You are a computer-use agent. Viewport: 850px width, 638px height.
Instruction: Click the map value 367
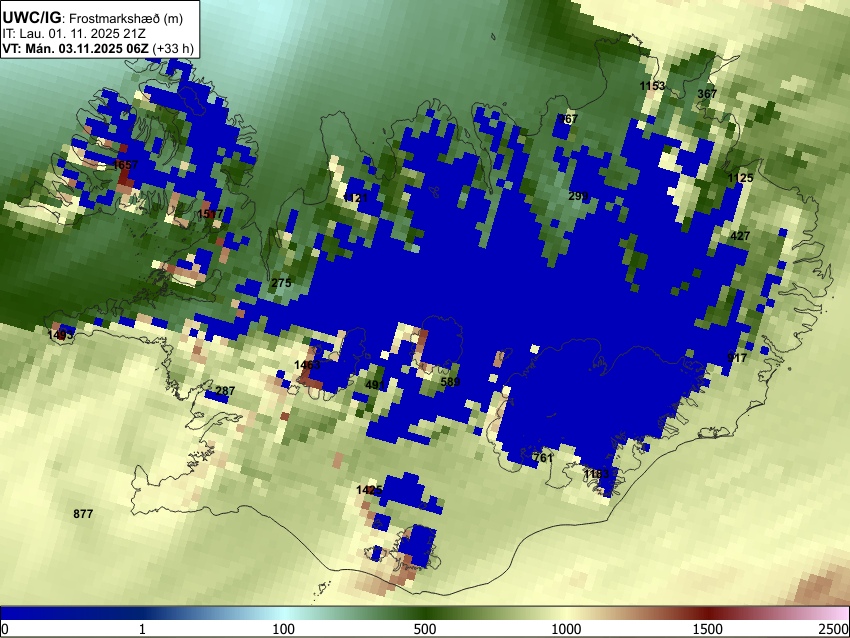pyautogui.click(x=707, y=93)
